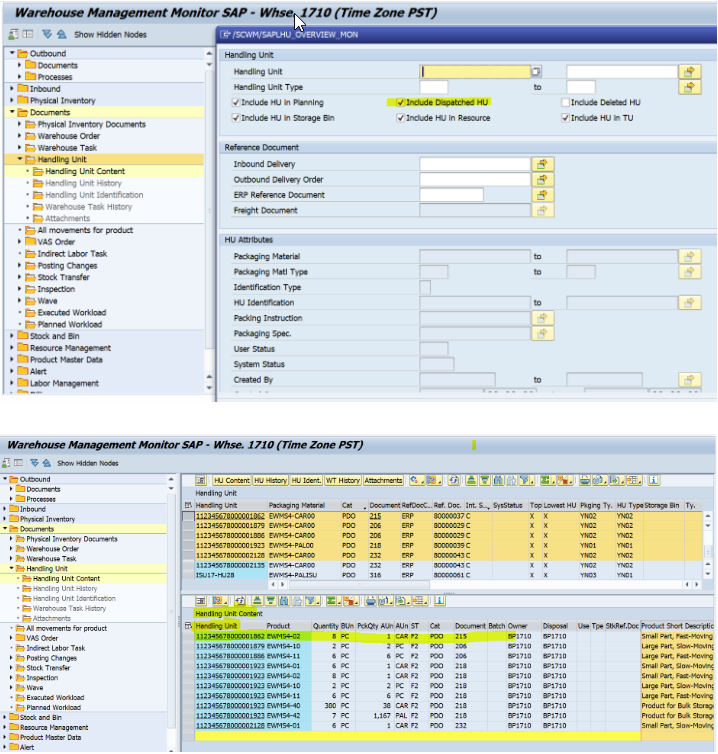718x754 pixels.
Task: Click Collapse All Nodes icon in top monitor toolbar
Action: pos(62,34)
